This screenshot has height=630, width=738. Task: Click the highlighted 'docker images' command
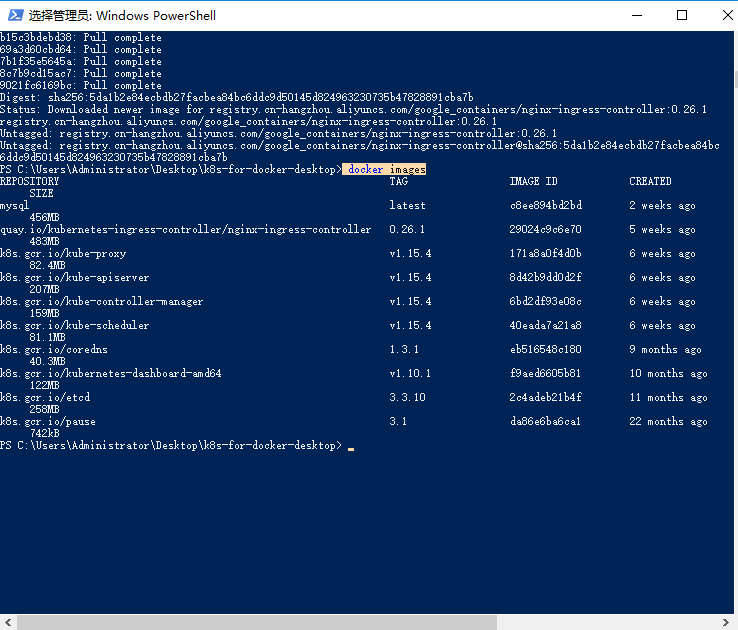(384, 169)
